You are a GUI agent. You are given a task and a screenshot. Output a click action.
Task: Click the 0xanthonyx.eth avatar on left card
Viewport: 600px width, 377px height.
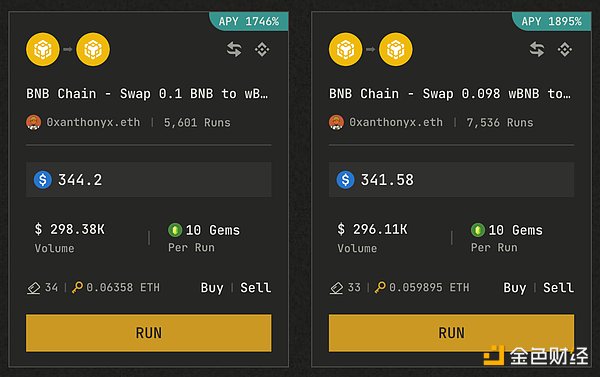[x=33, y=122]
